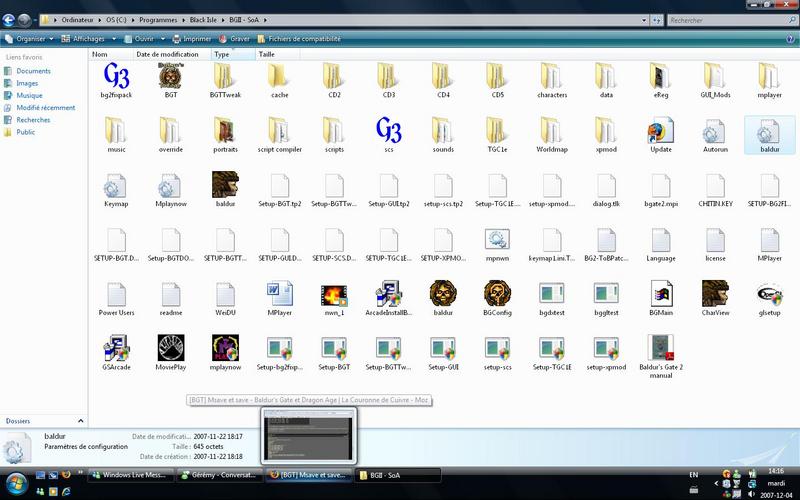This screenshot has width=800, height=500.
Task: Select the bgdxtest application icon
Action: [x=552, y=293]
